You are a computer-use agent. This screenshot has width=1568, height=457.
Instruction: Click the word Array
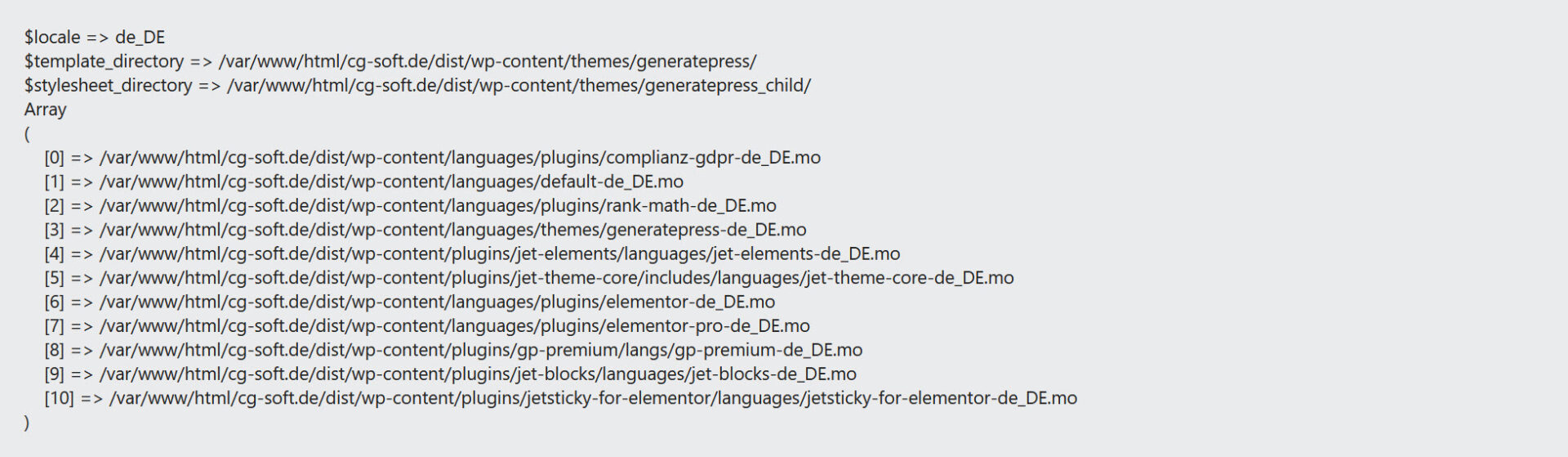46,110
